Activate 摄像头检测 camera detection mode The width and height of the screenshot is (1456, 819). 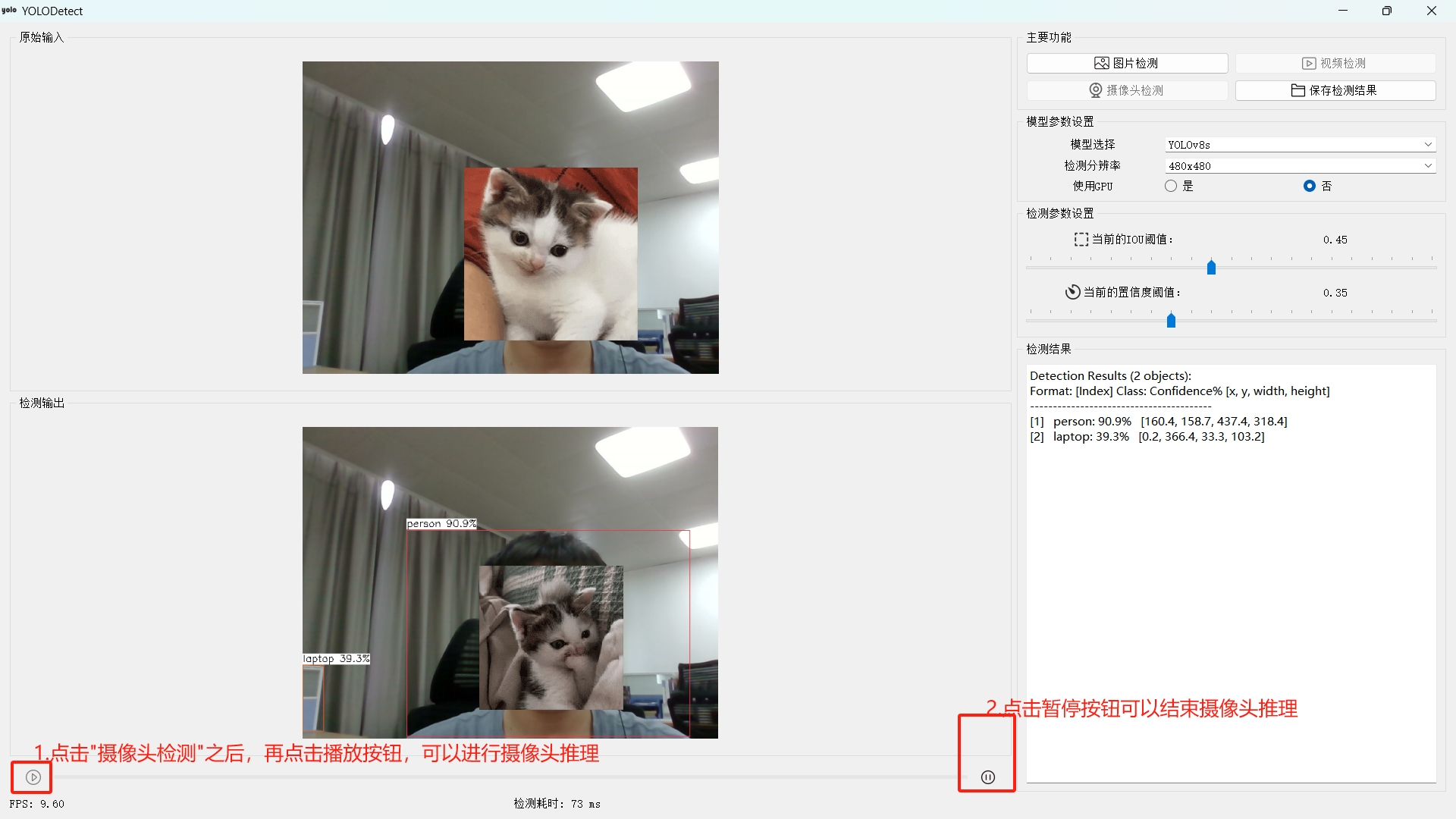[1127, 89]
